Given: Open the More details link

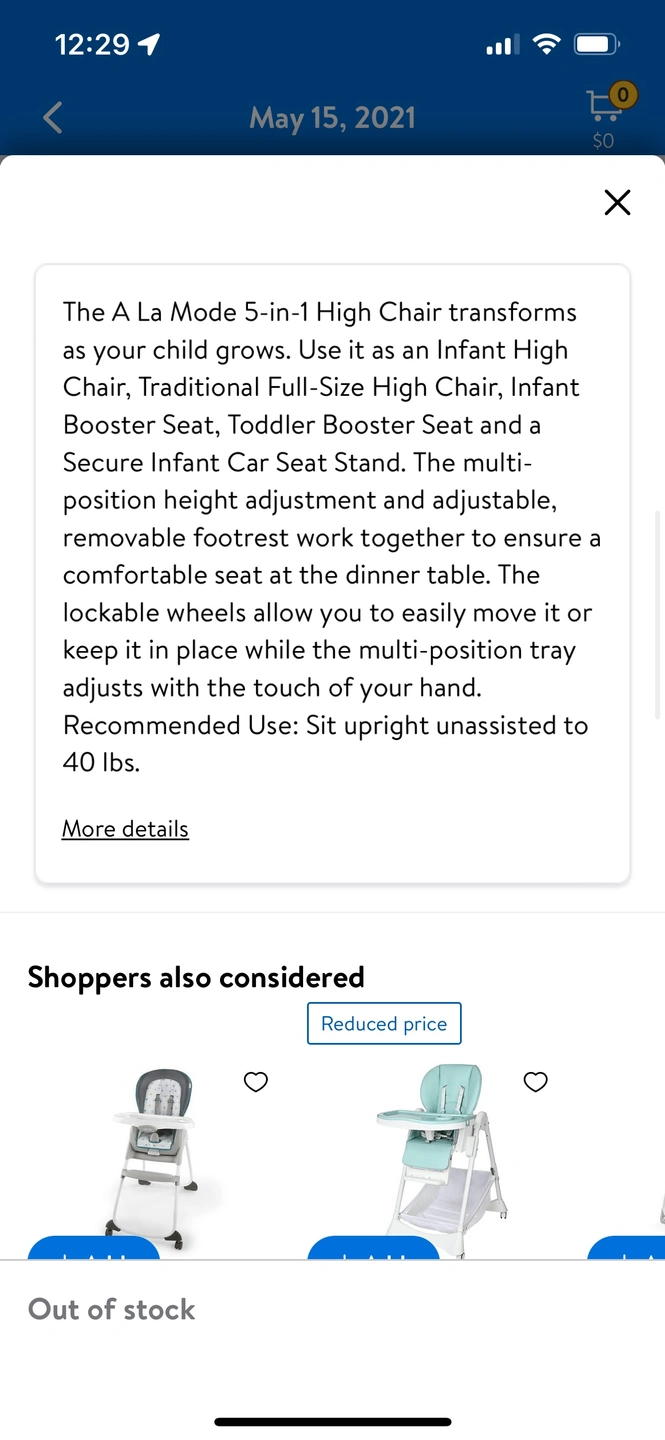Looking at the screenshot, I should click(x=125, y=828).
